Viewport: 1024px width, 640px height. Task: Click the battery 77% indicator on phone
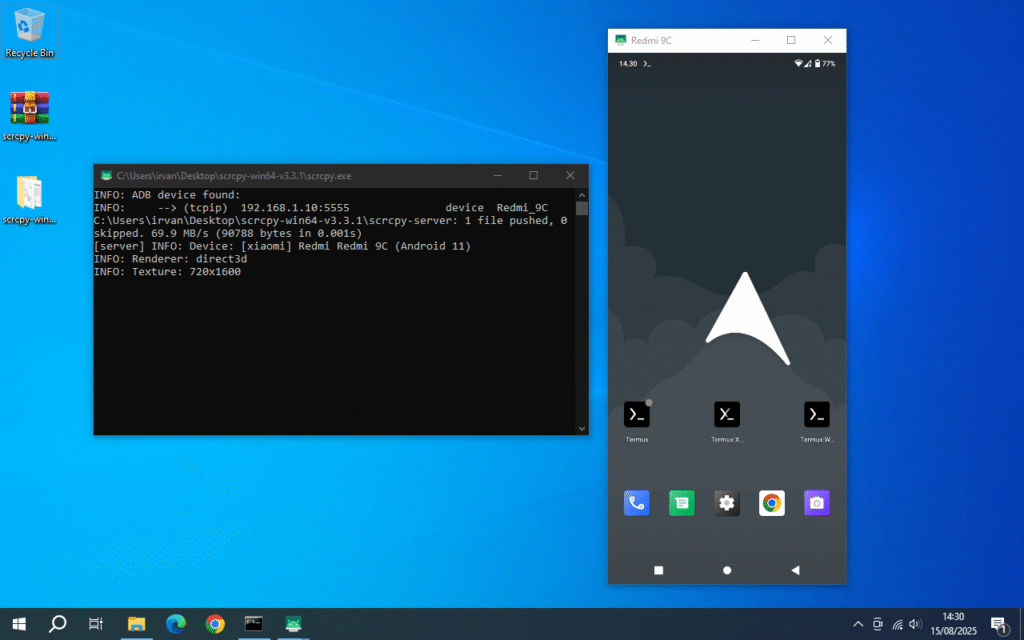tap(825, 63)
